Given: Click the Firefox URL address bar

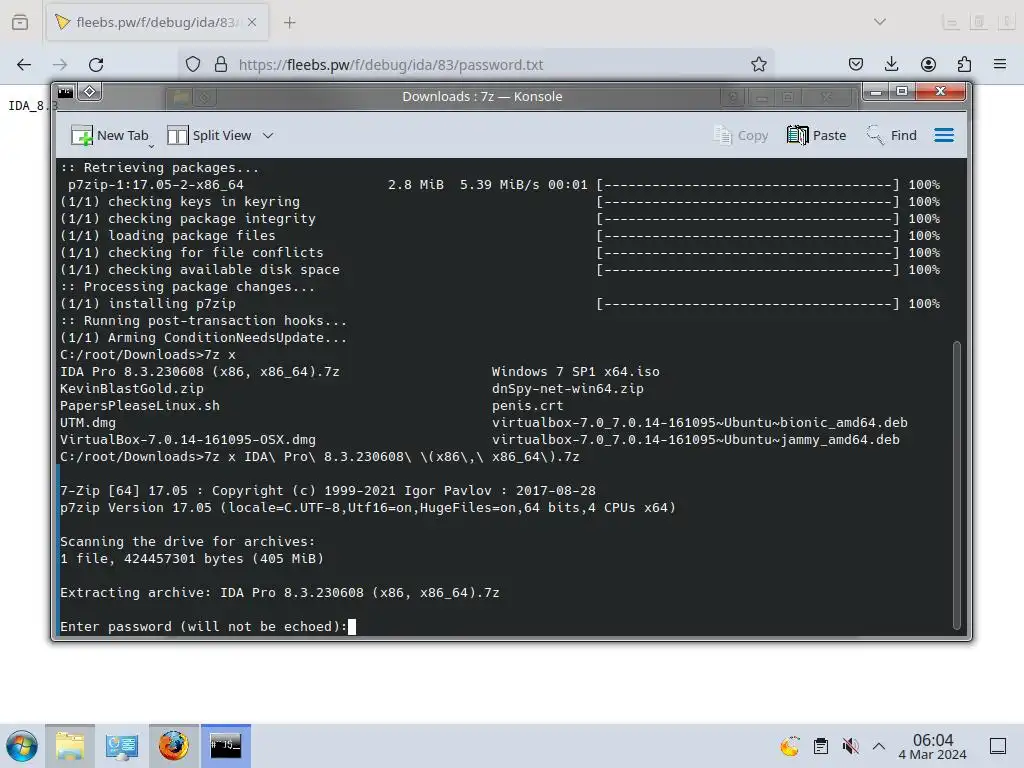Looking at the screenshot, I should point(477,65).
